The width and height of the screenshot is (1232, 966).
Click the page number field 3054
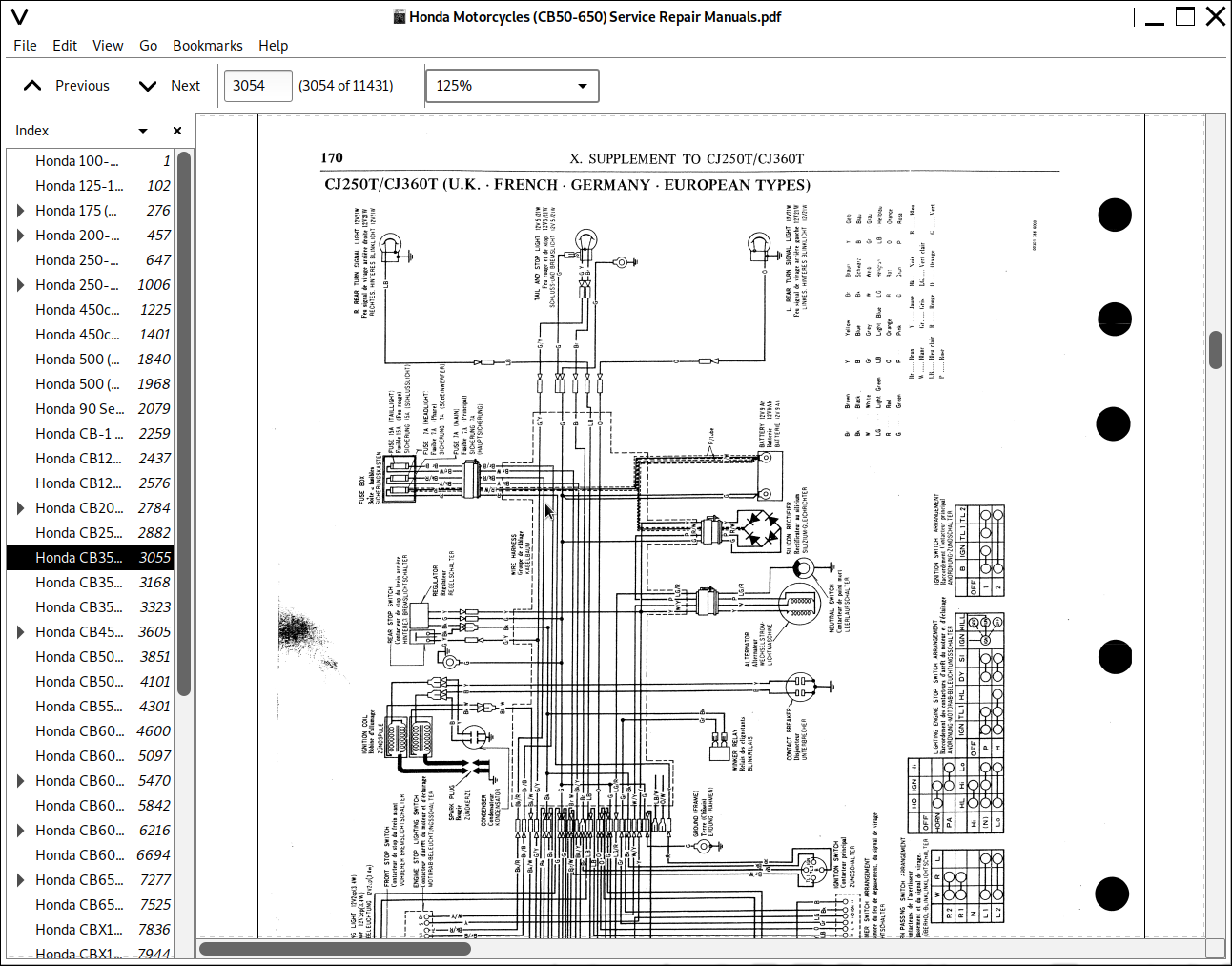(257, 86)
